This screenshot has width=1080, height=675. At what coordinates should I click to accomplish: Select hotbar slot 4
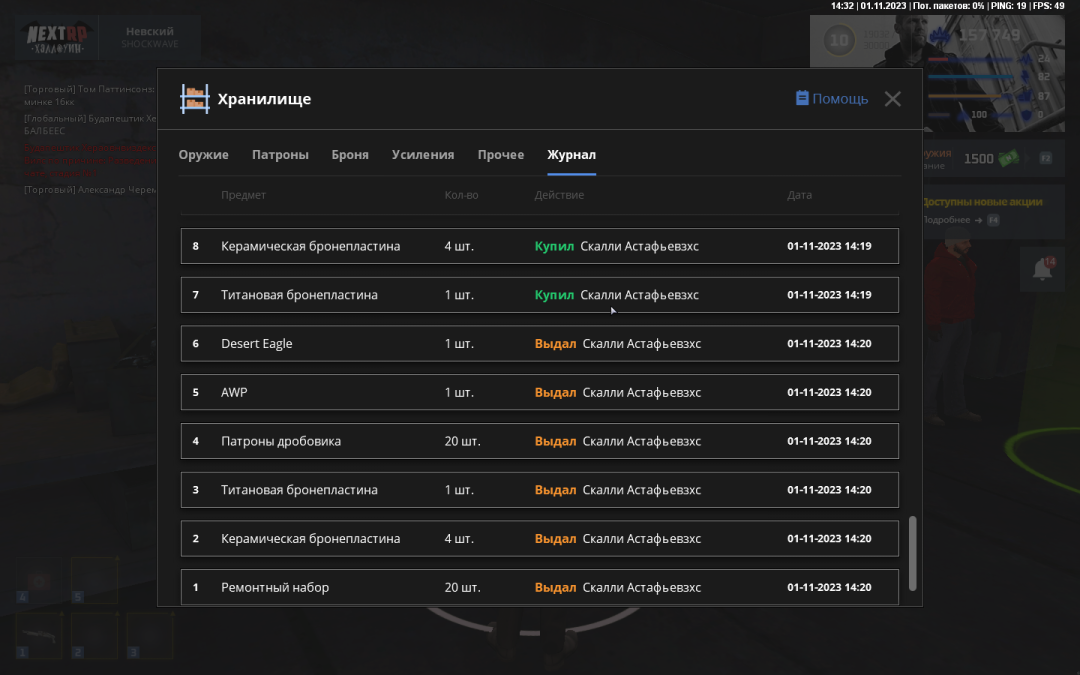pyautogui.click(x=39, y=580)
